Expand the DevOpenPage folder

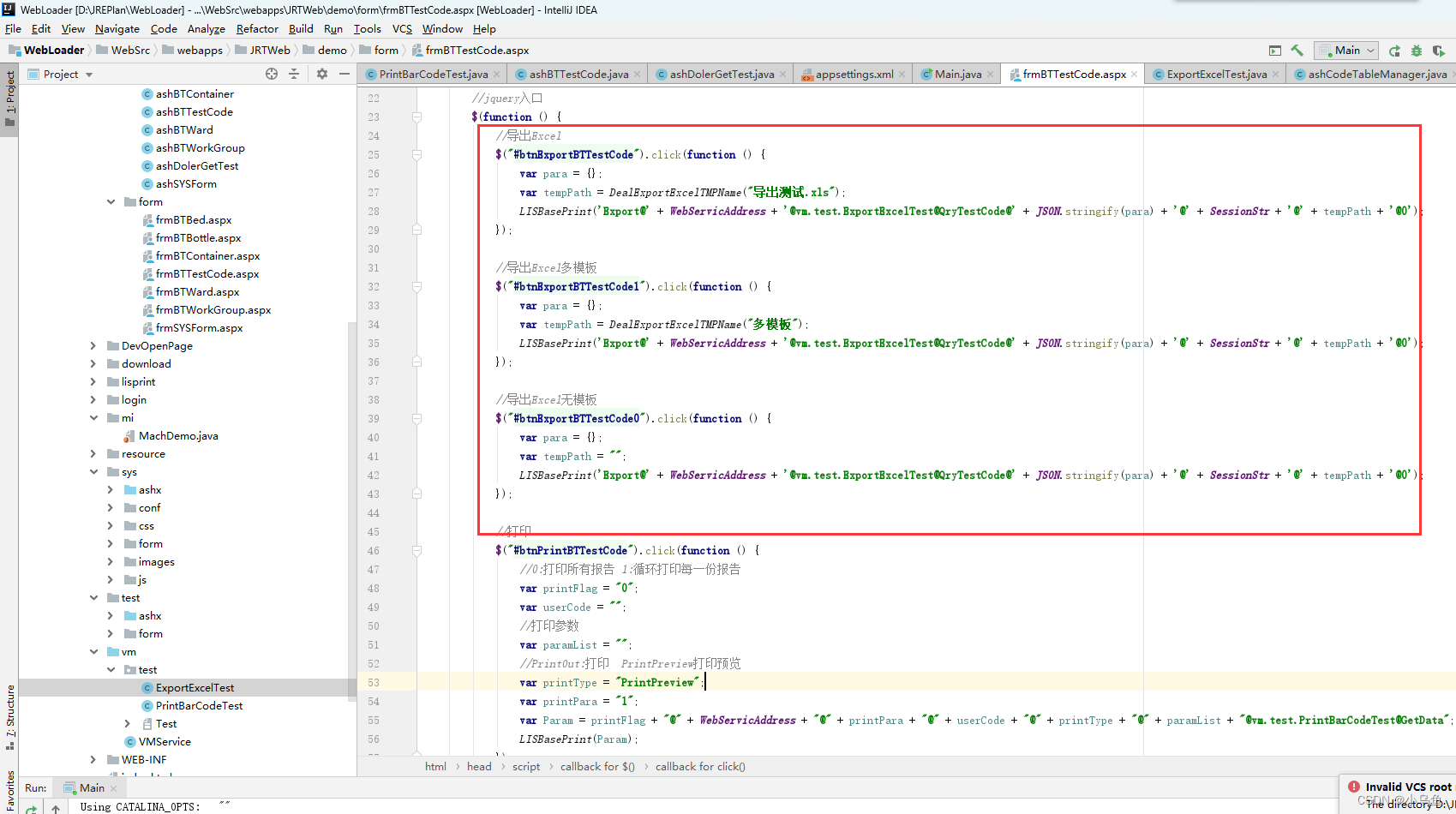point(93,346)
